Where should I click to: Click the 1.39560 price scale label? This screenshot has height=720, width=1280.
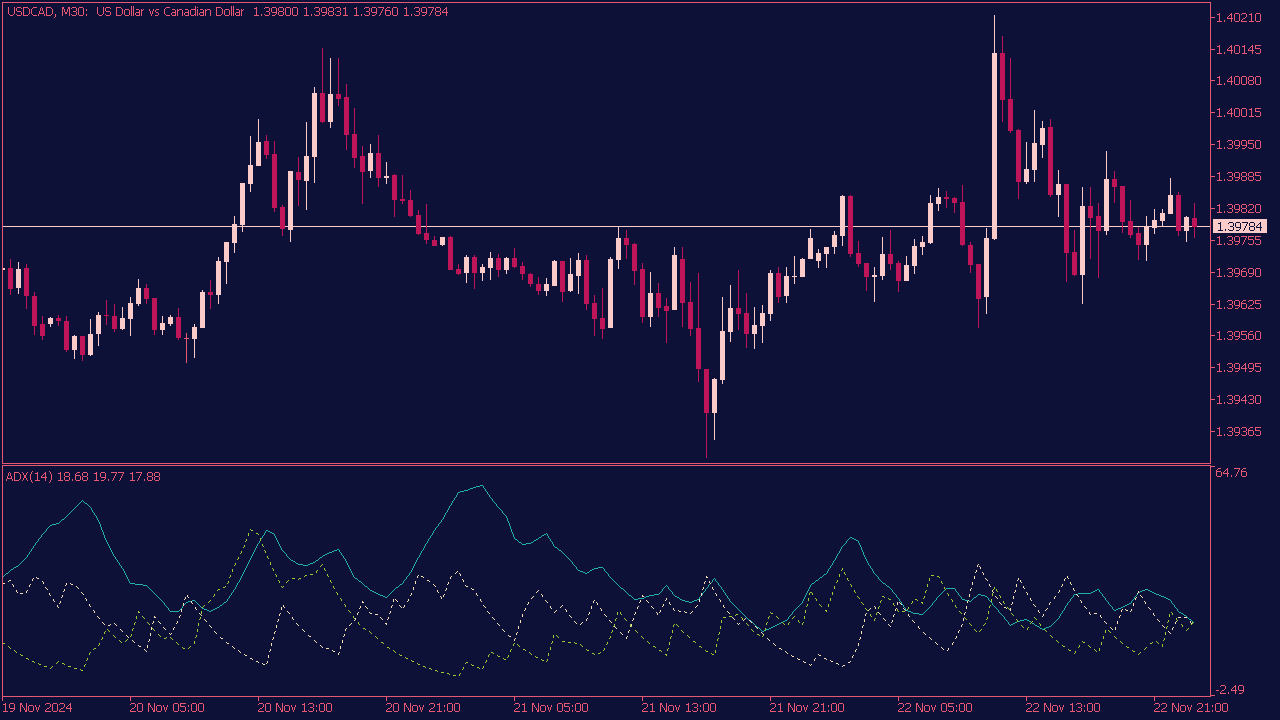pyautogui.click(x=1237, y=336)
